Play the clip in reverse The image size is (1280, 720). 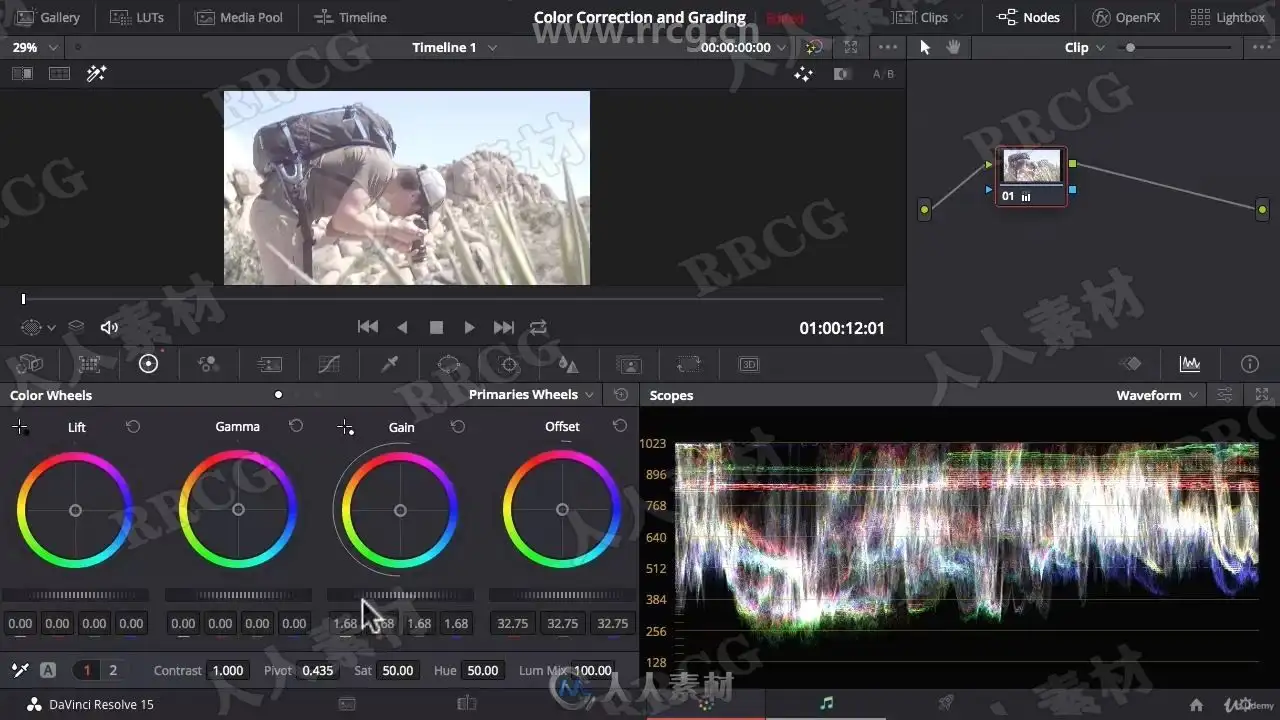402,327
